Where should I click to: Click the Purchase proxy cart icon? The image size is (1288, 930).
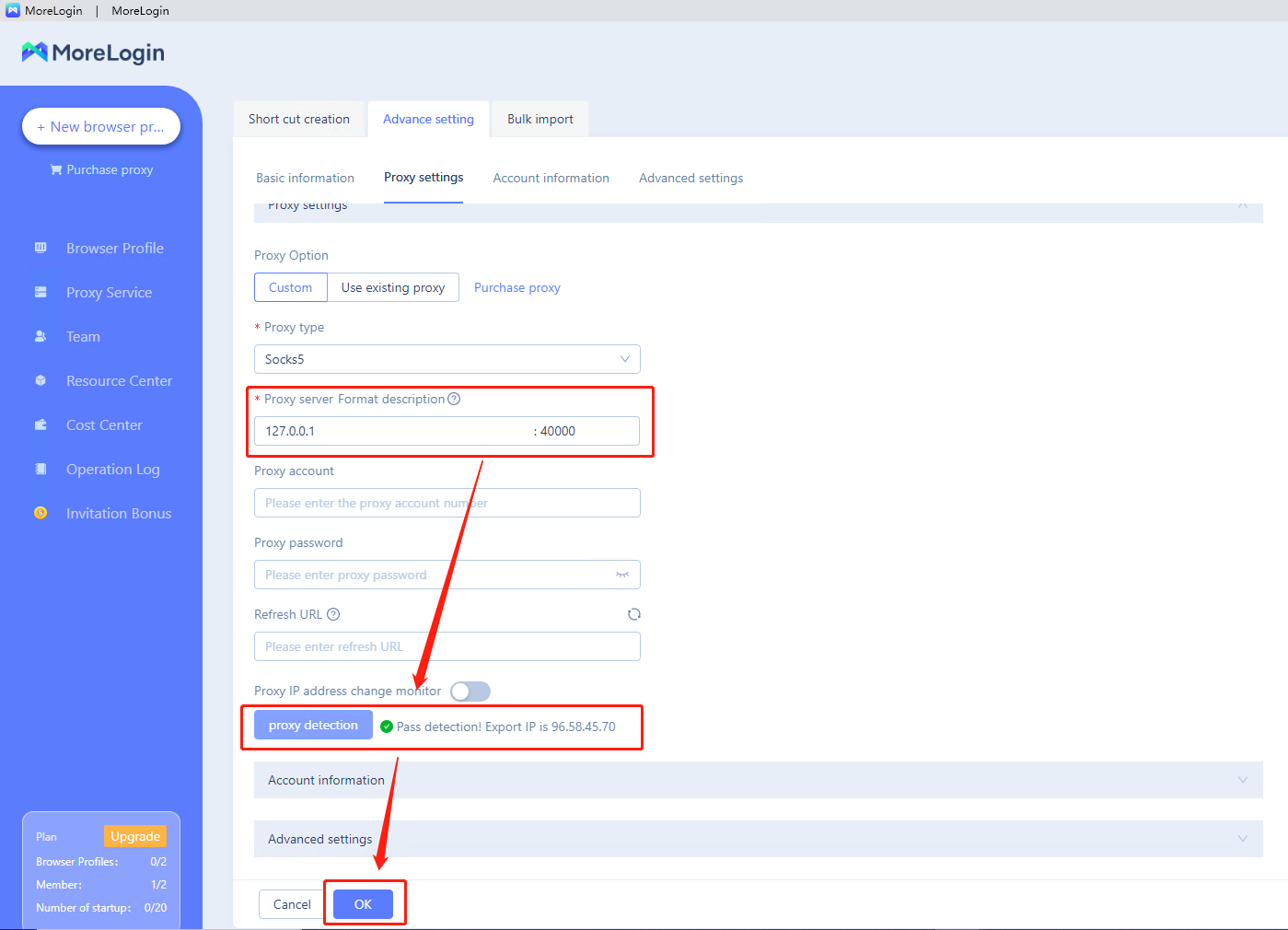pyautogui.click(x=56, y=169)
